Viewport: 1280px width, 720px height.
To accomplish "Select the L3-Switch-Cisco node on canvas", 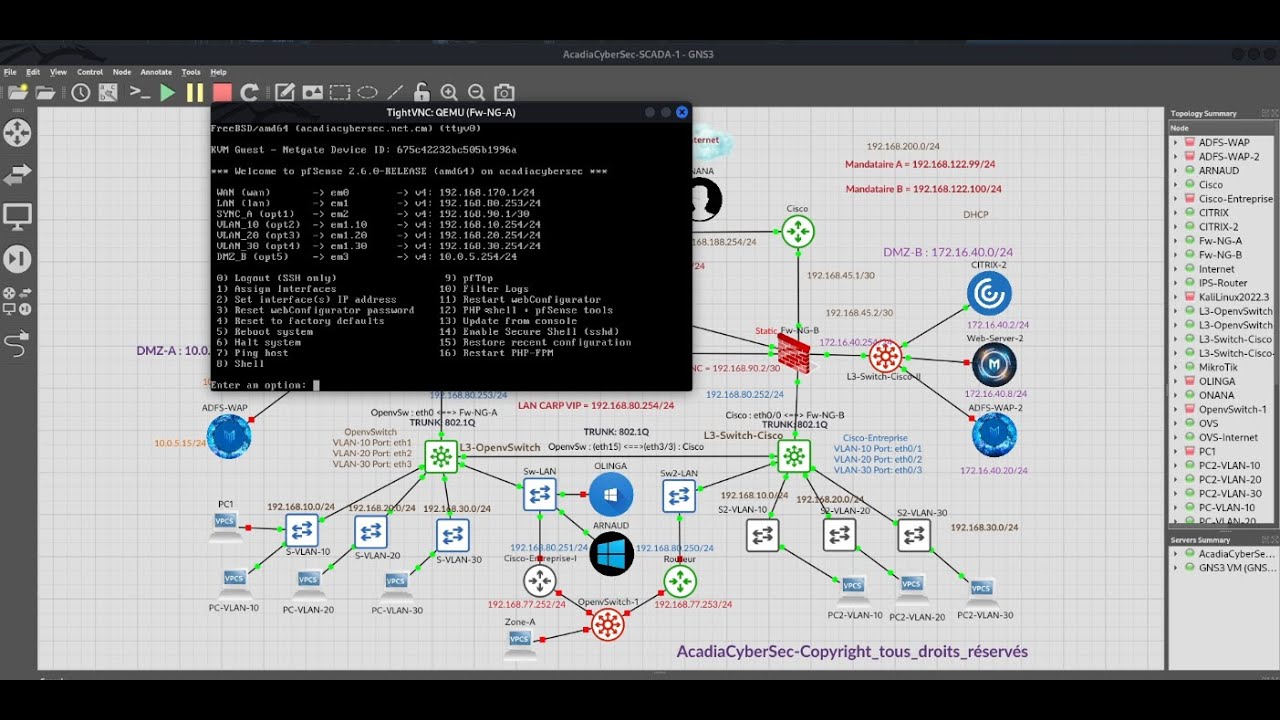I will 794,457.
